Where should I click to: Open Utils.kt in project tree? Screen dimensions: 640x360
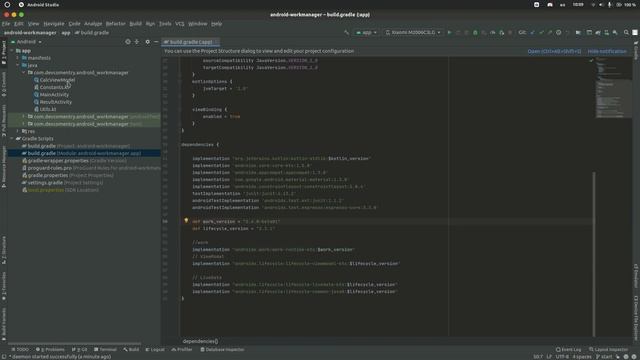click(x=48, y=109)
